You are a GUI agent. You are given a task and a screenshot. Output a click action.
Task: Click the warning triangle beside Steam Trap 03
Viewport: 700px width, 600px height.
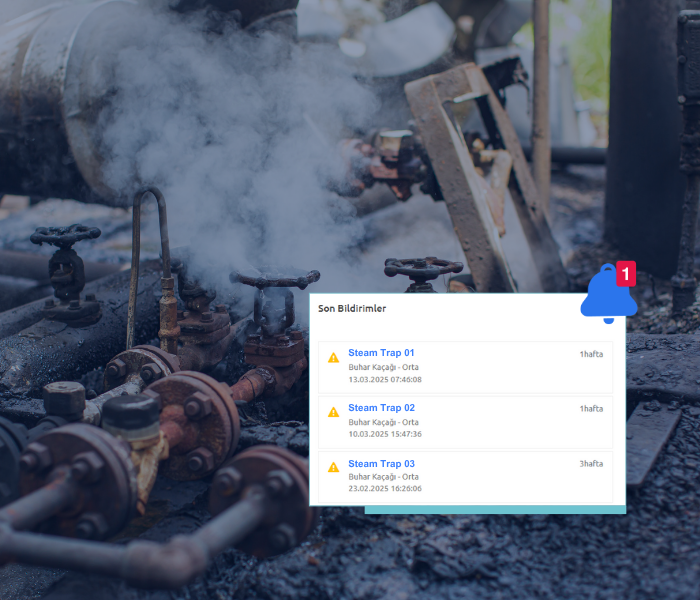tap(334, 467)
